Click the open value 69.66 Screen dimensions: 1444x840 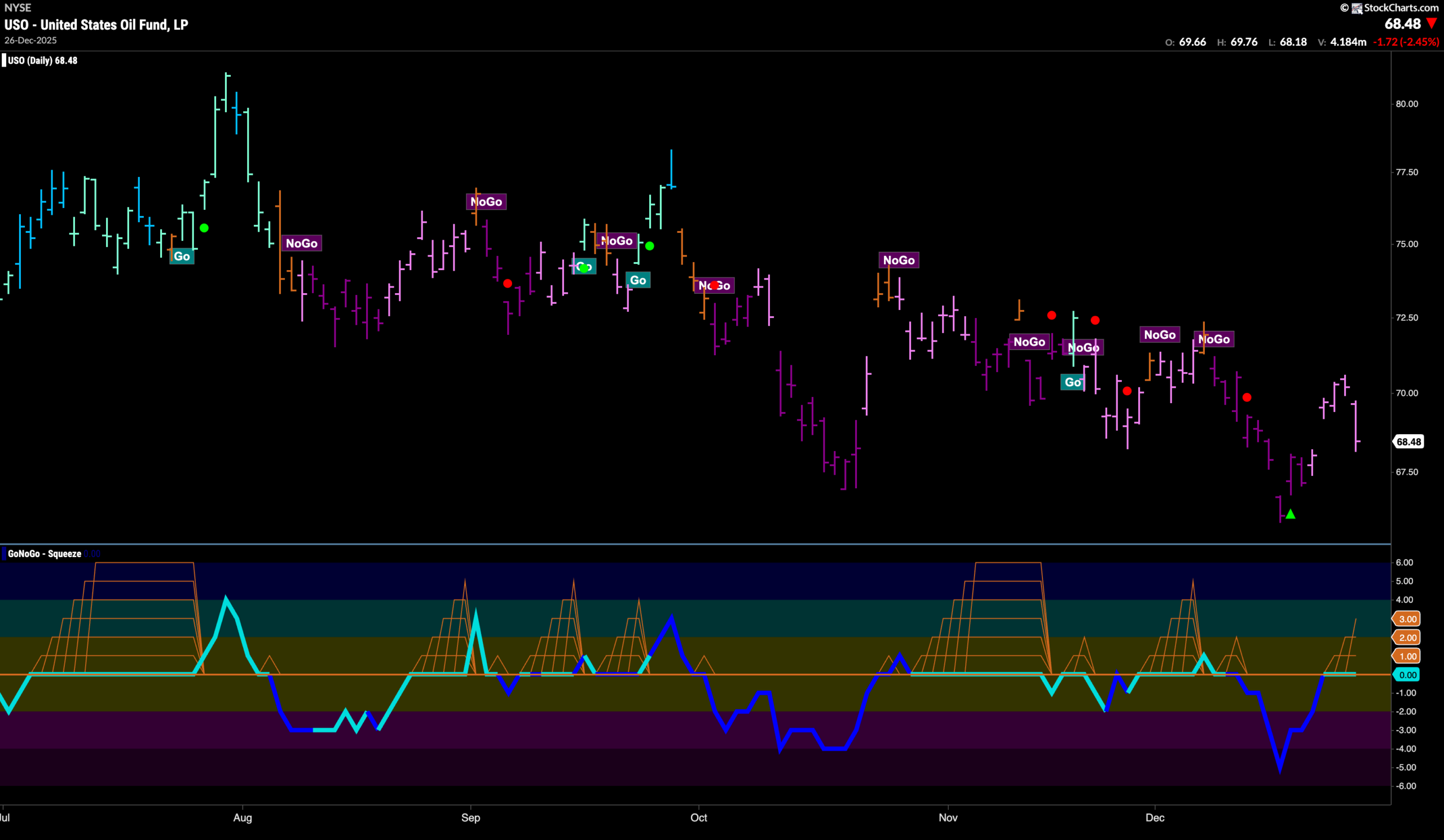click(x=1192, y=42)
